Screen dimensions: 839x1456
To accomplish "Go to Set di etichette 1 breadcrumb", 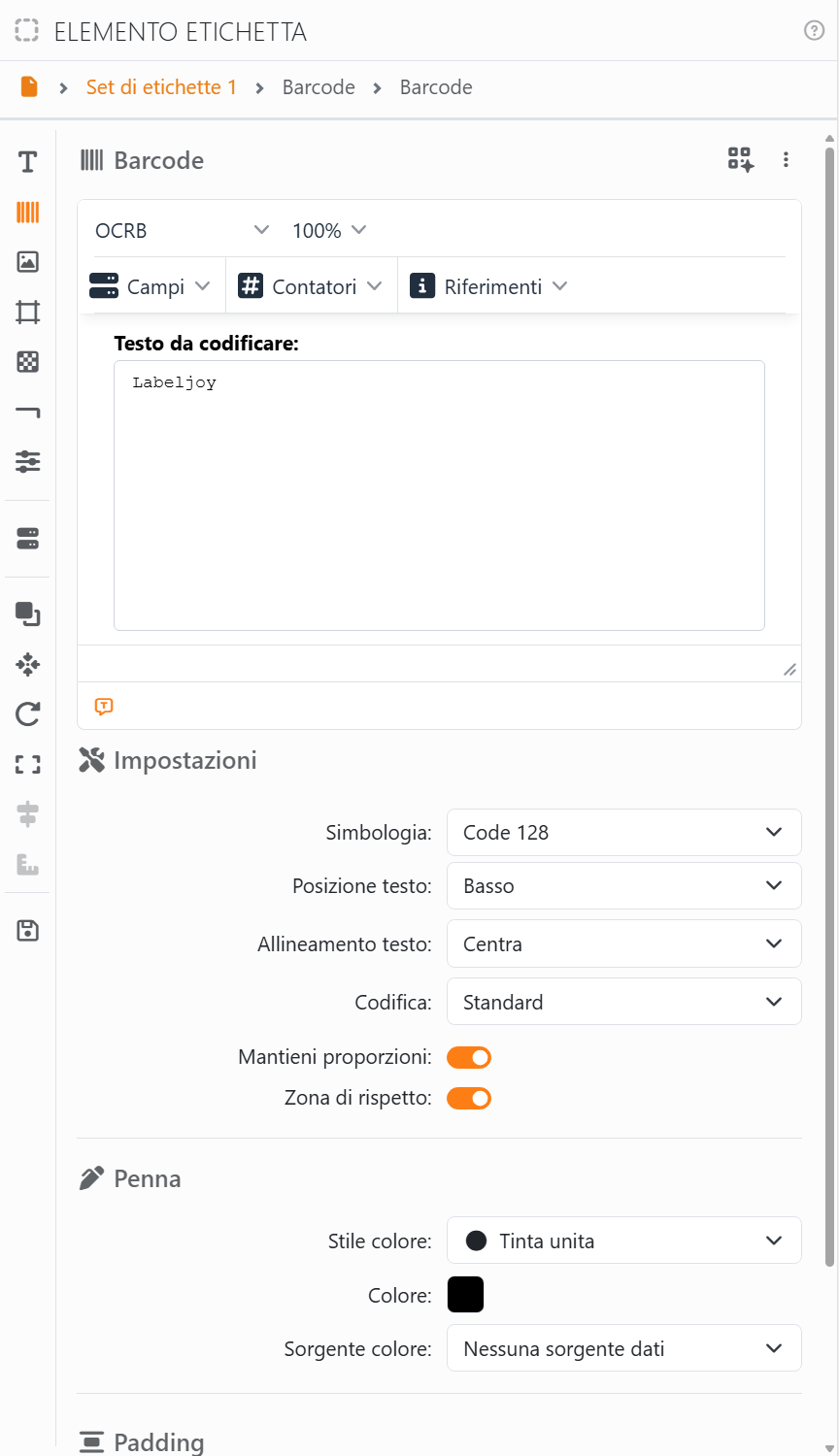I will pyautogui.click(x=161, y=87).
